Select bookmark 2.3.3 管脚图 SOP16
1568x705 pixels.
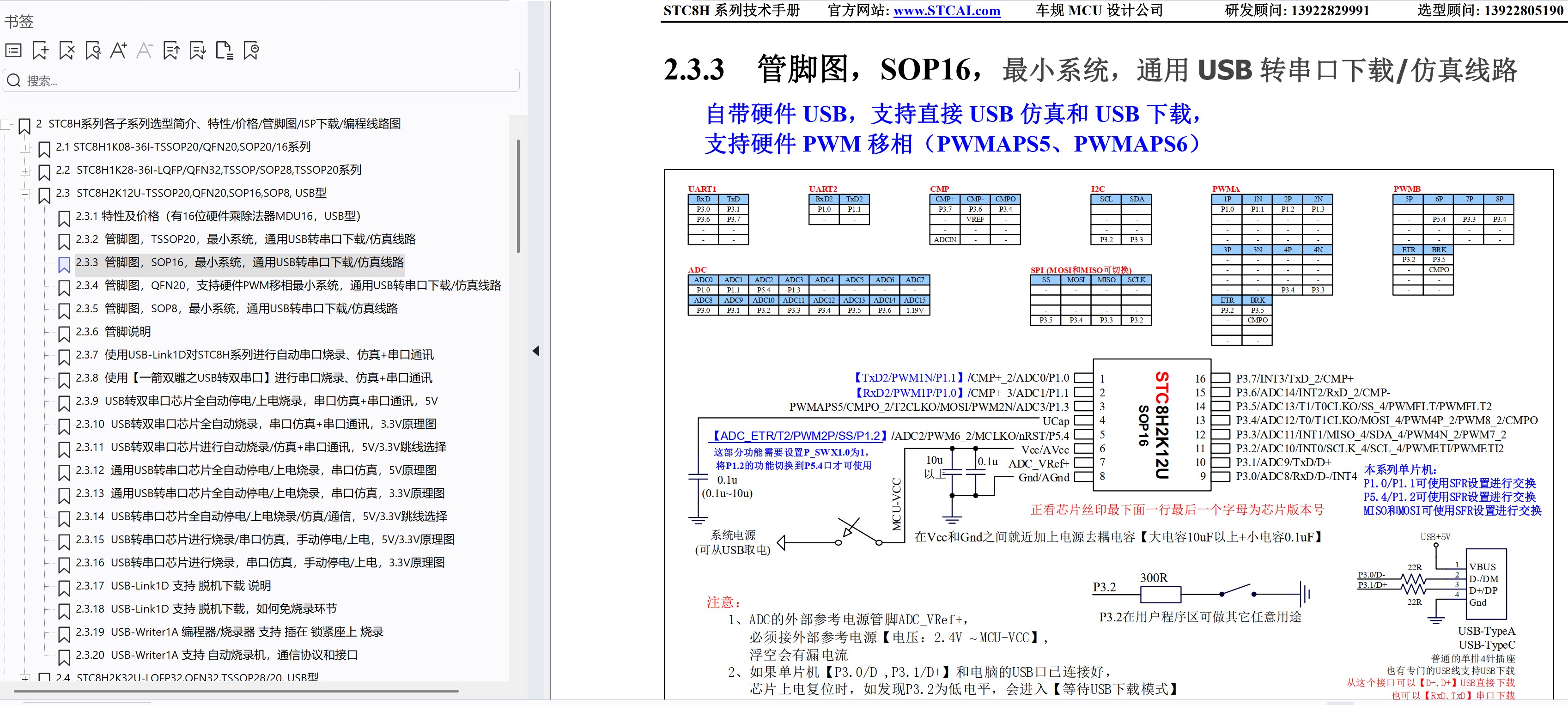click(x=239, y=262)
